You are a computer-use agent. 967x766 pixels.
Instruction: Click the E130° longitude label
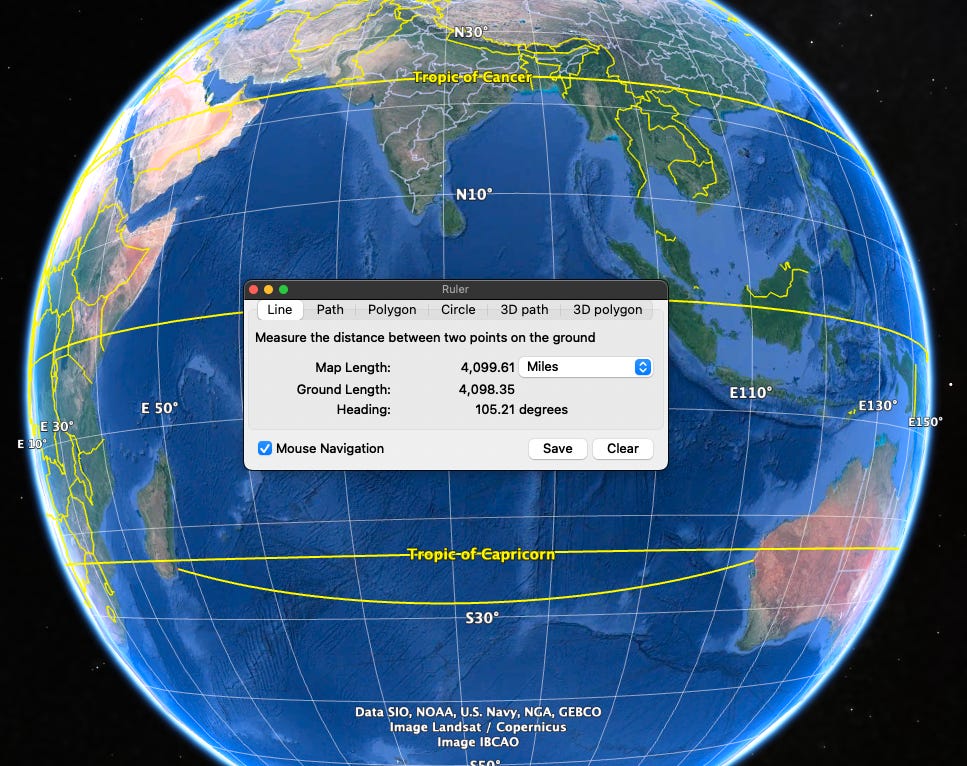[878, 406]
